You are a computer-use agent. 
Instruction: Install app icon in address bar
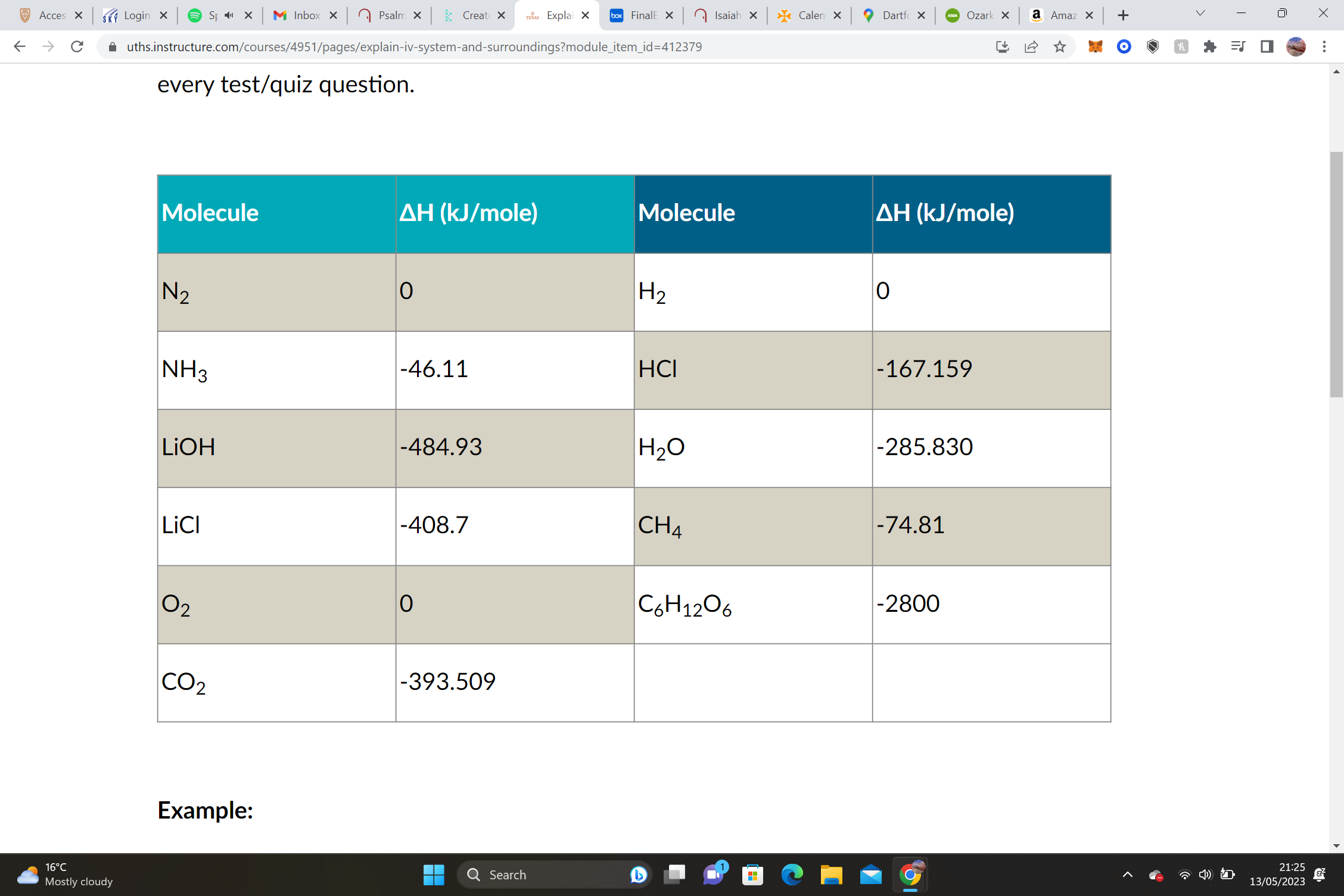[1003, 46]
